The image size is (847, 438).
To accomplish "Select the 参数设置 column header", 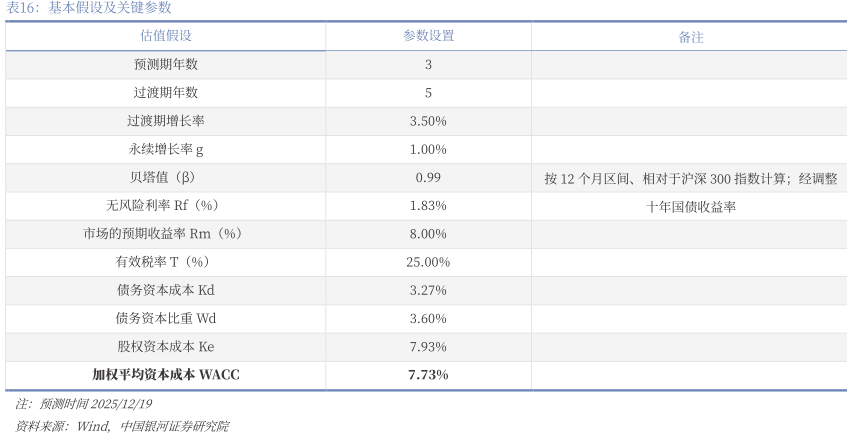I will (x=428, y=36).
